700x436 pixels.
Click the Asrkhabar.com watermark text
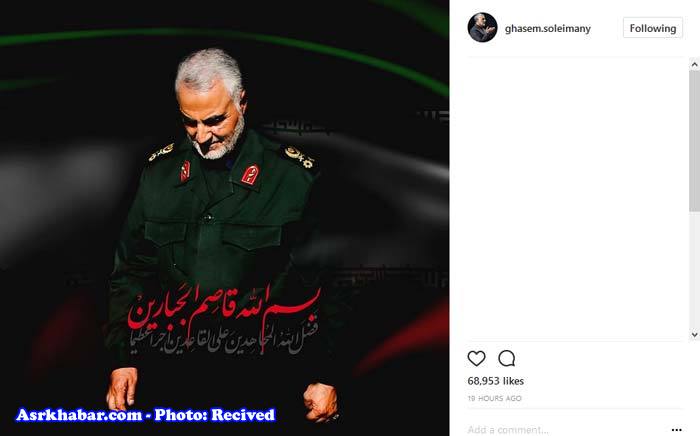coord(146,415)
